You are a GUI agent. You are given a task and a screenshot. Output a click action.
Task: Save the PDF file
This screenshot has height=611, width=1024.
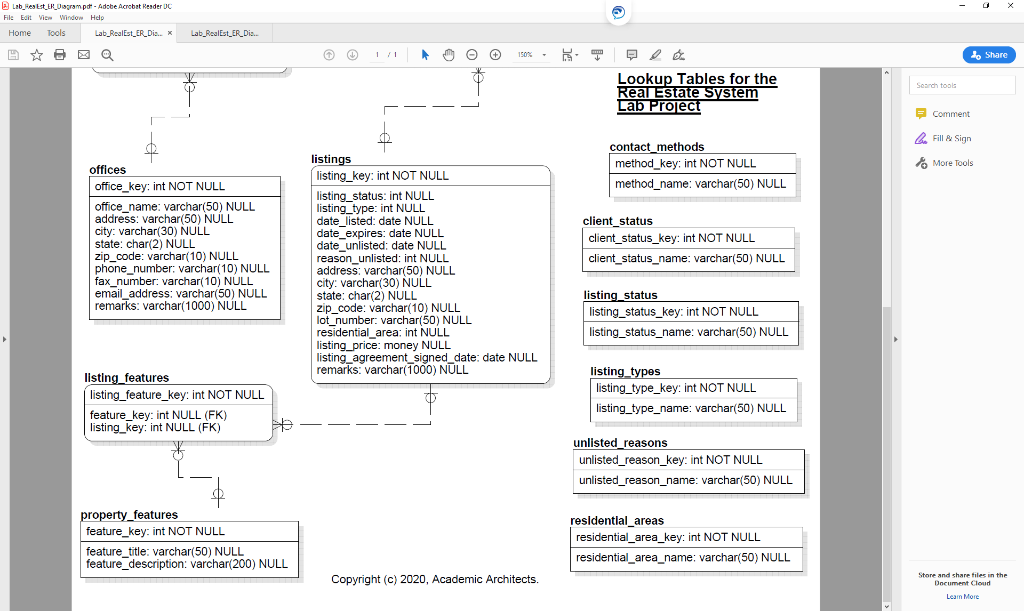click(11, 55)
